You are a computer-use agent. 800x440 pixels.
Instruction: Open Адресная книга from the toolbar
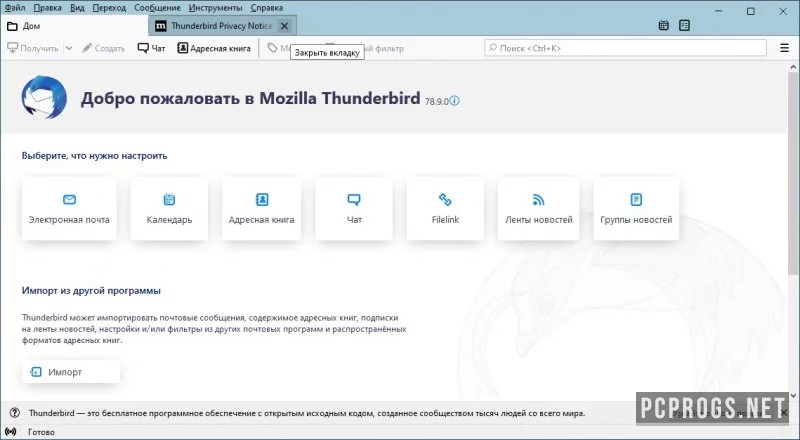pyautogui.click(x=214, y=48)
